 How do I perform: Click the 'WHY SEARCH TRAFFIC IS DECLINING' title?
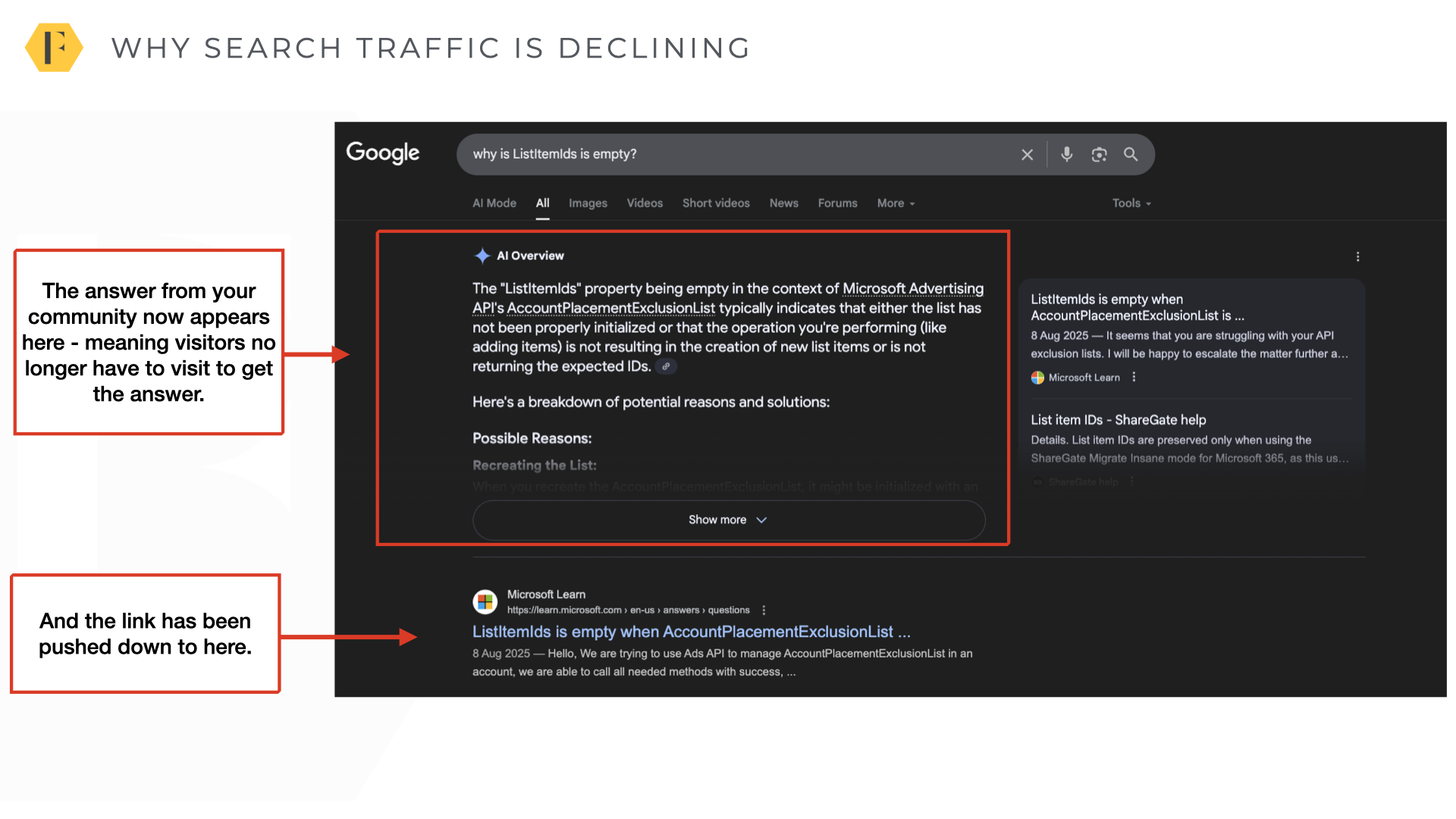pyautogui.click(x=431, y=48)
